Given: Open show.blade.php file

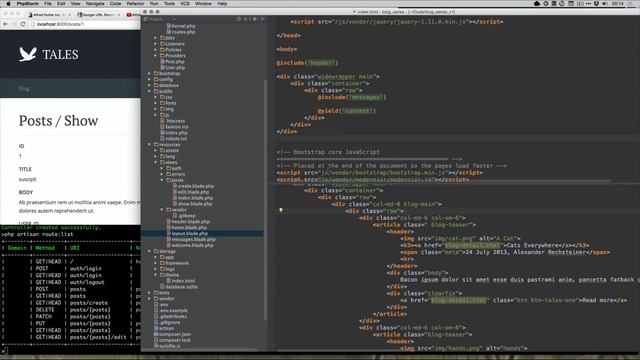Looking at the screenshot, I should pyautogui.click(x=192, y=204).
